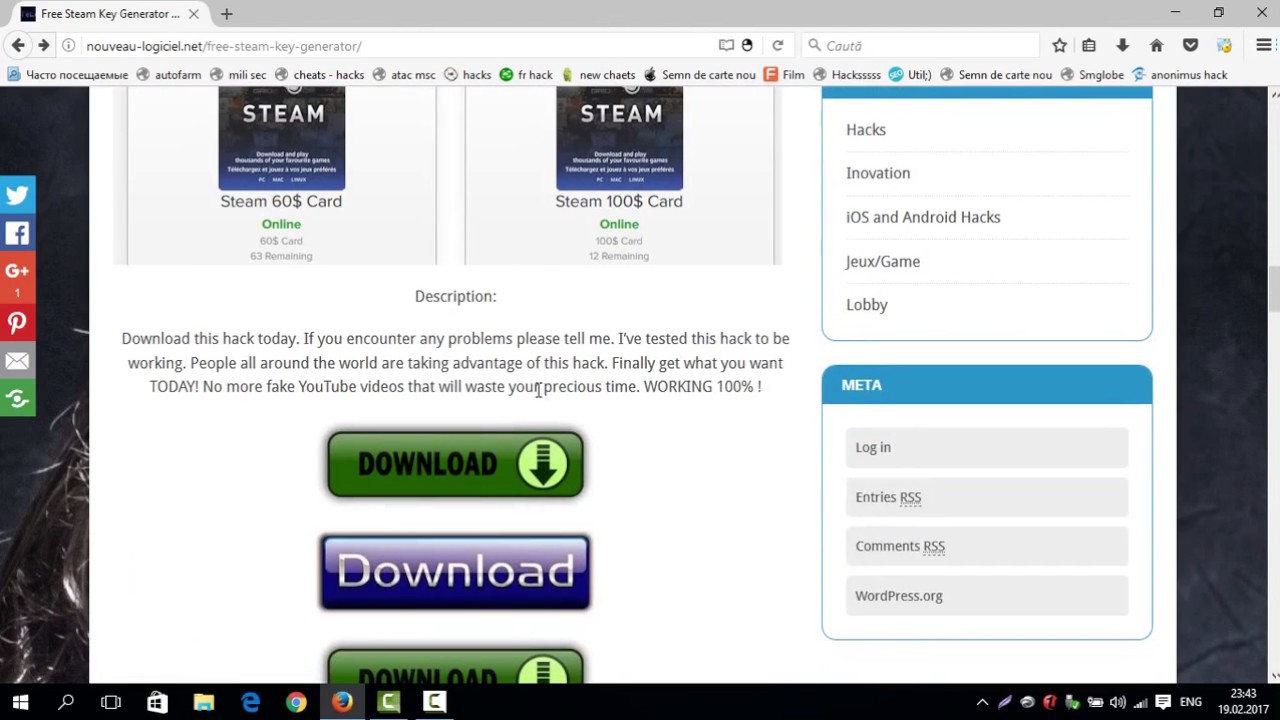Screen dimensions: 1280x720
Task: Open the site information icon in address bar
Action: pyautogui.click(x=68, y=46)
